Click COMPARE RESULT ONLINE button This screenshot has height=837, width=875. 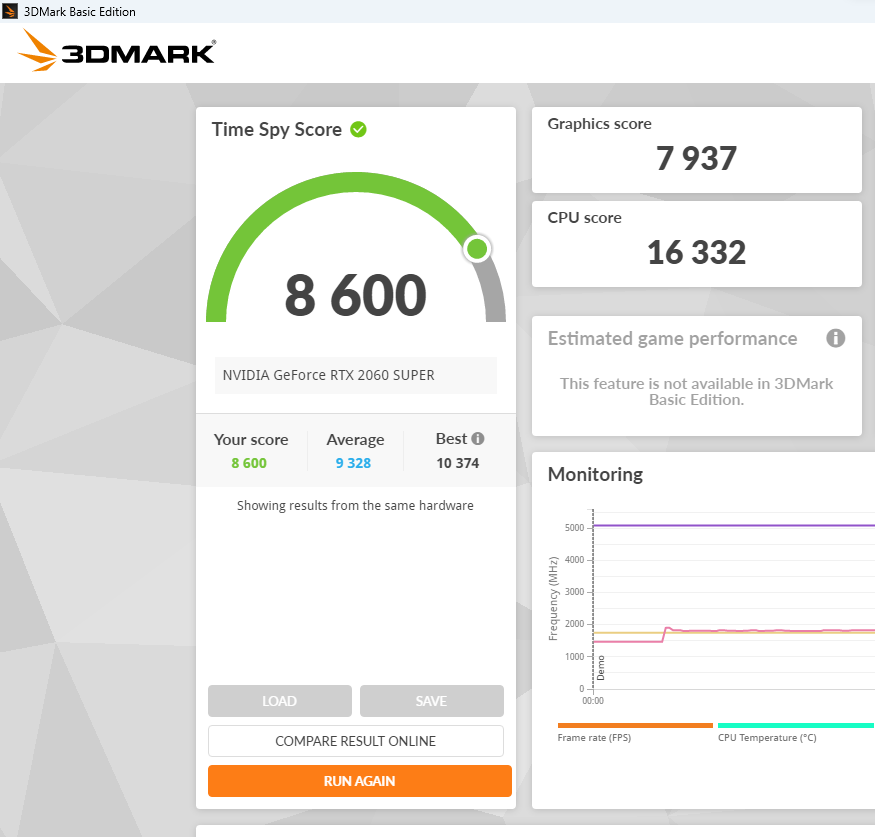tap(355, 741)
